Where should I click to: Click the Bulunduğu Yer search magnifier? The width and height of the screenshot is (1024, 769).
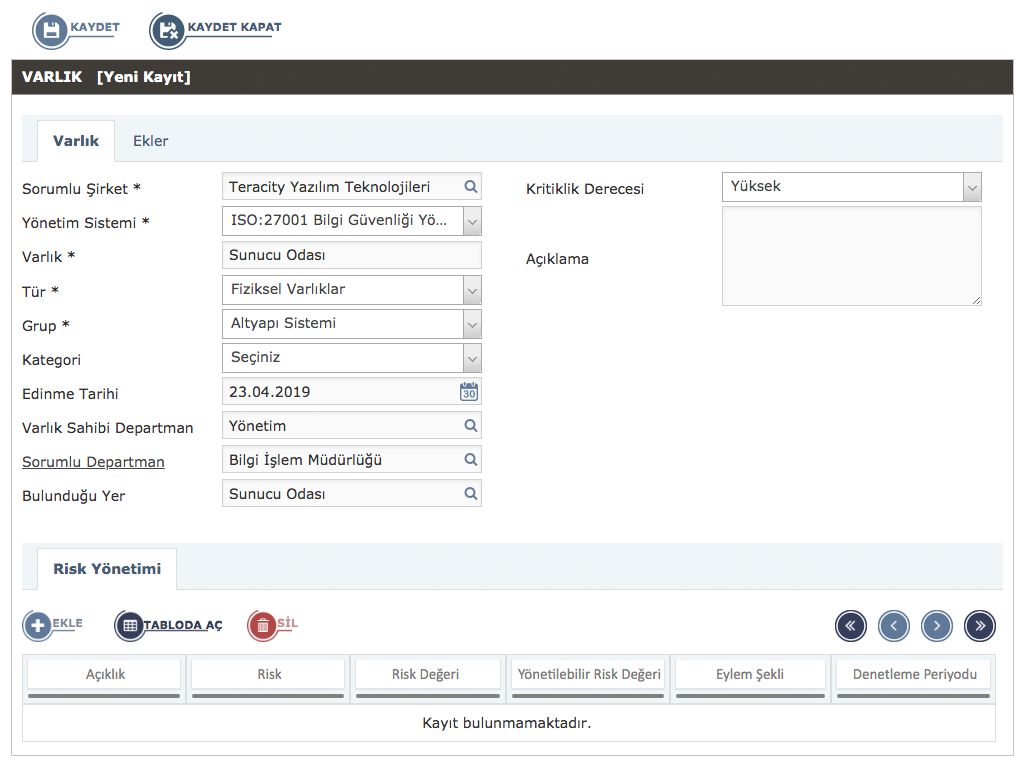click(x=471, y=494)
